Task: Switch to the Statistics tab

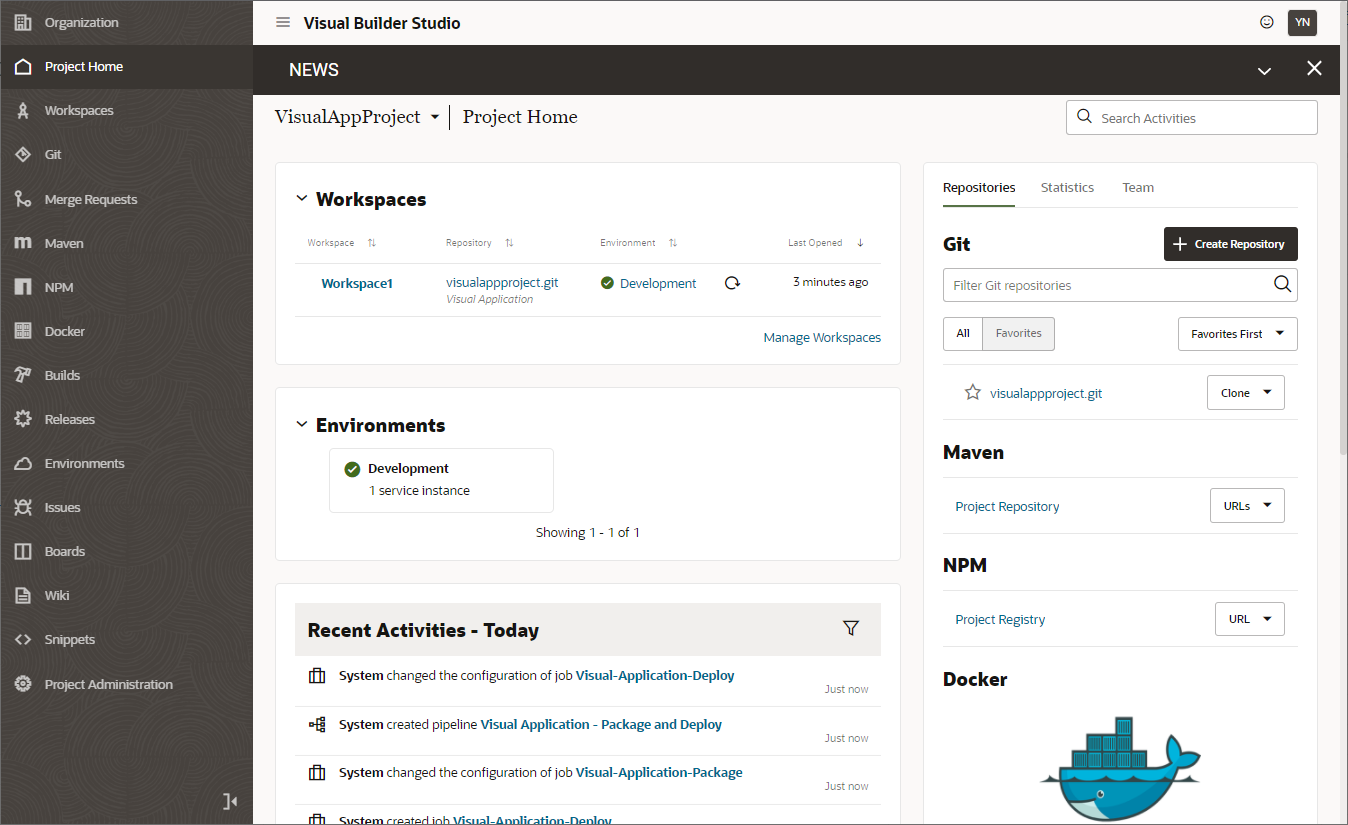Action: point(1067,188)
